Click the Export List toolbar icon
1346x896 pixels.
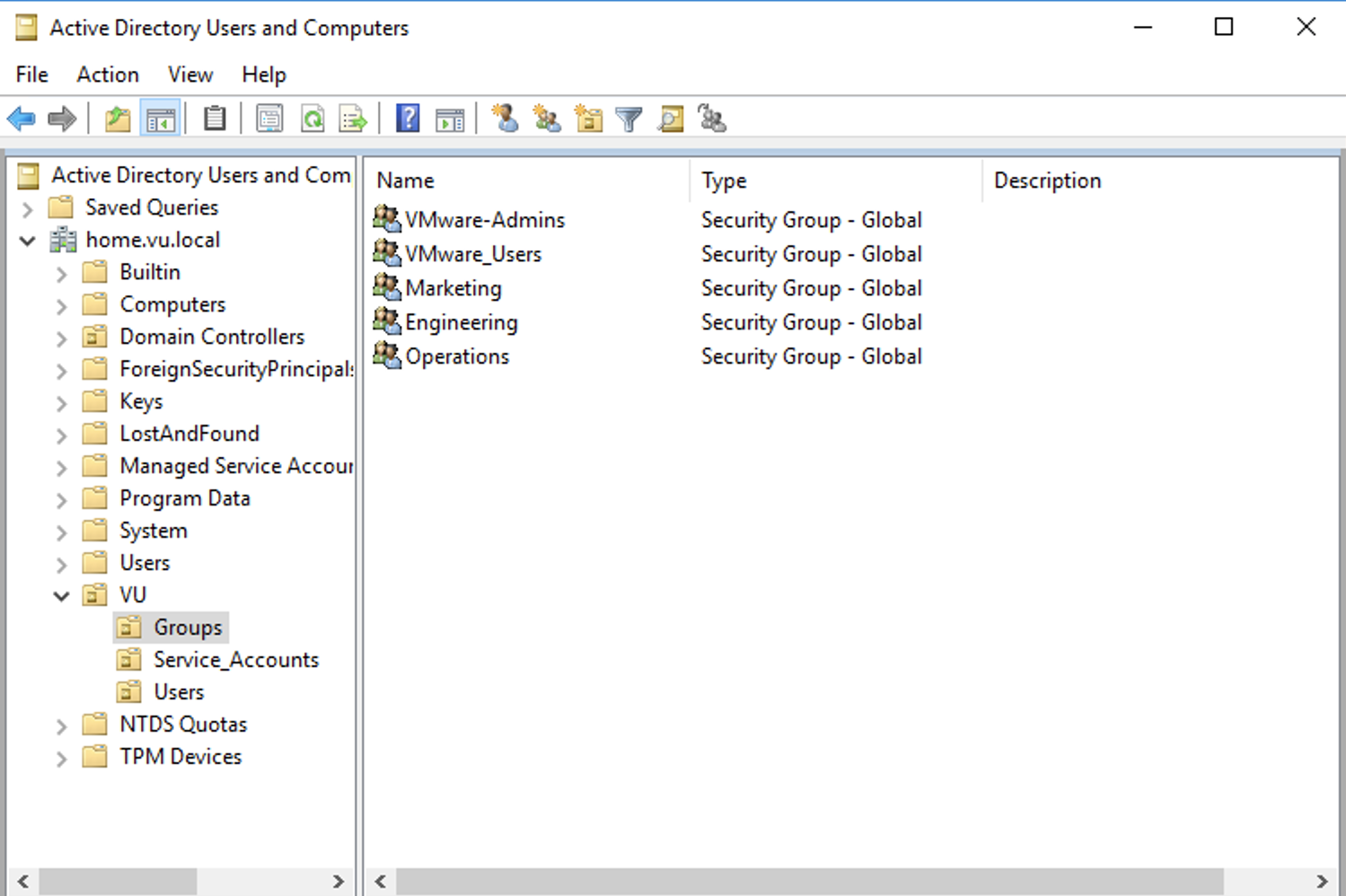354,119
